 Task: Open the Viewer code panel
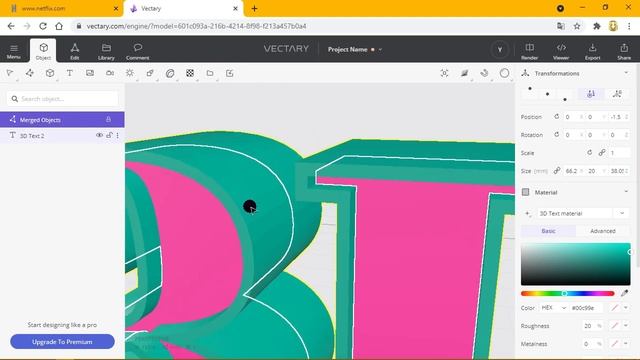561,51
